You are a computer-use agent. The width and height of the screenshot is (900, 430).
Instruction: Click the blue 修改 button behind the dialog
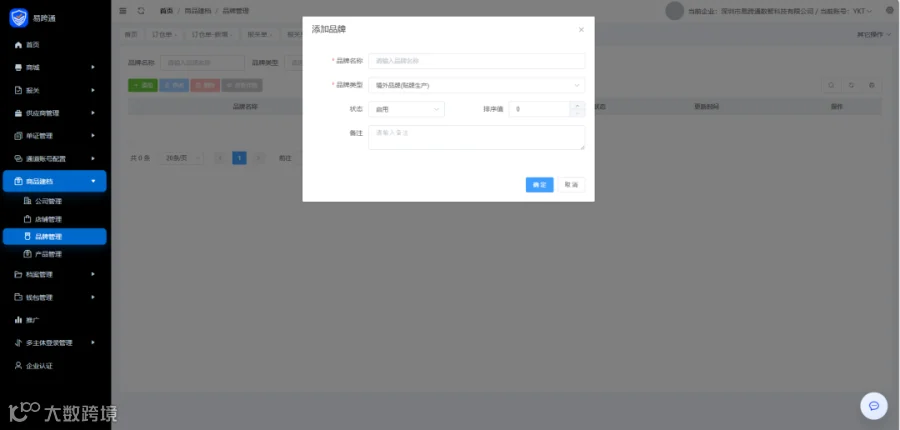(174, 86)
